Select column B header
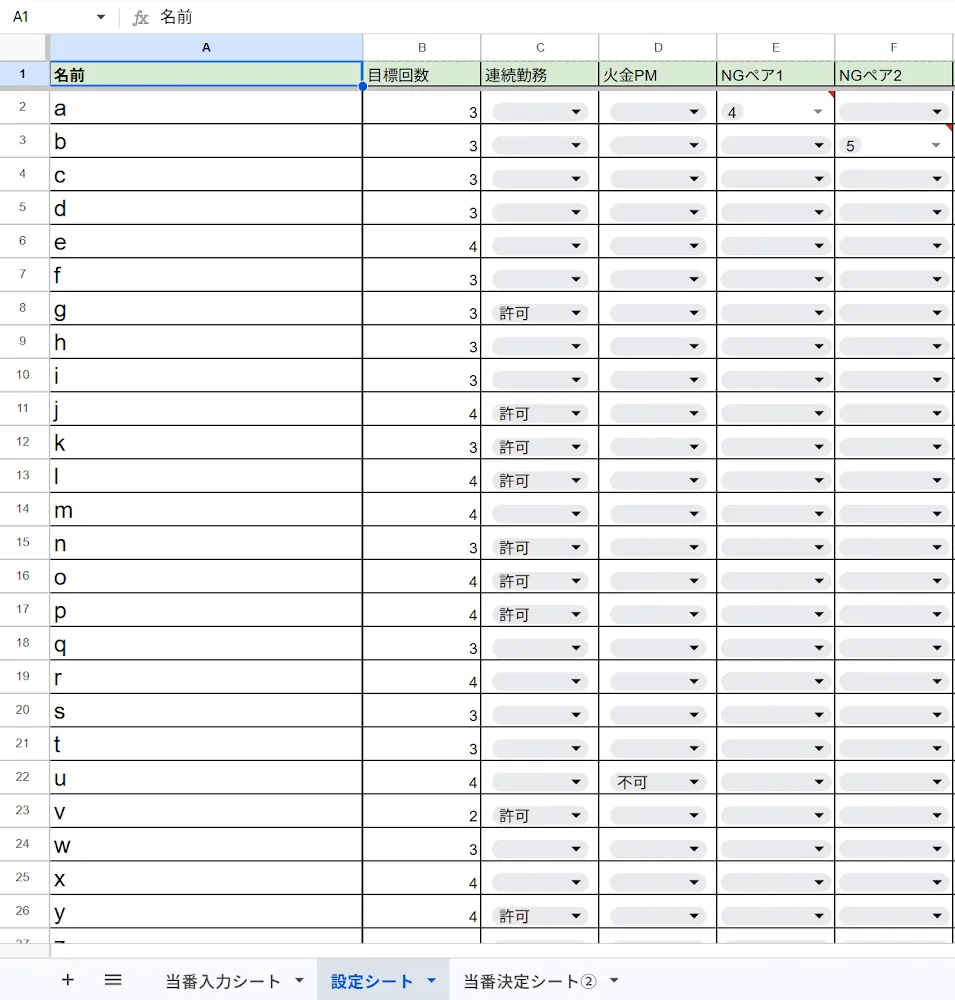 coord(422,48)
